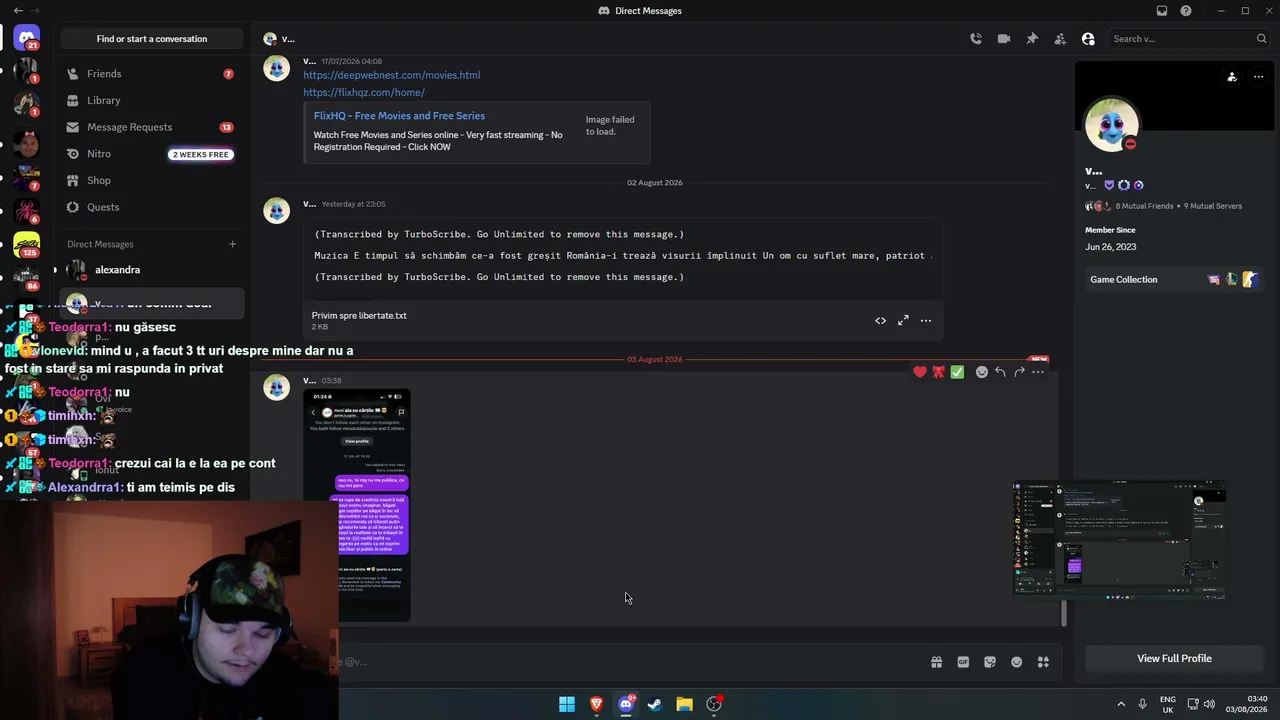The image size is (1280, 720).
Task: Open more message actions menu
Action: coord(1038,372)
